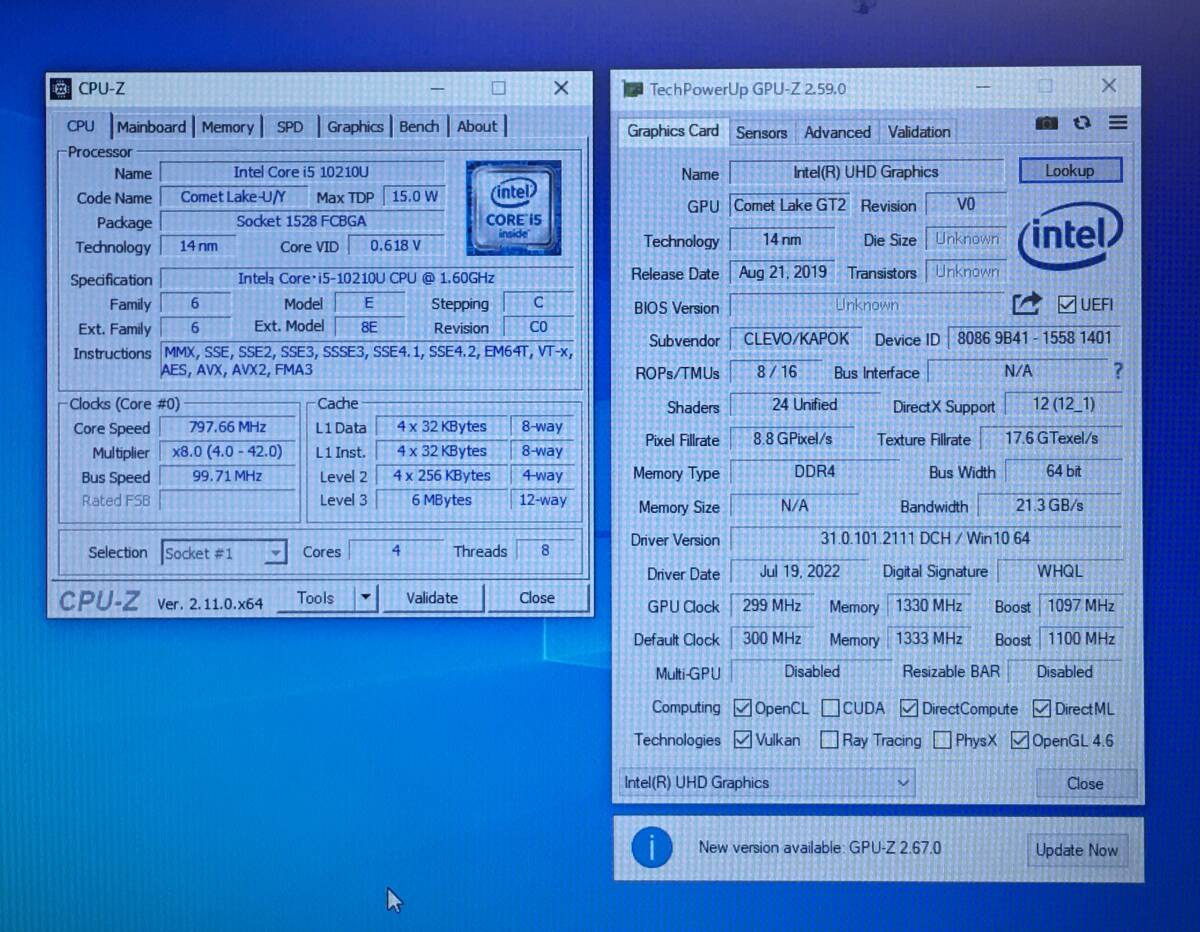This screenshot has height=932, width=1200.
Task: Click the GPU-Z refresh icon
Action: [1082, 123]
